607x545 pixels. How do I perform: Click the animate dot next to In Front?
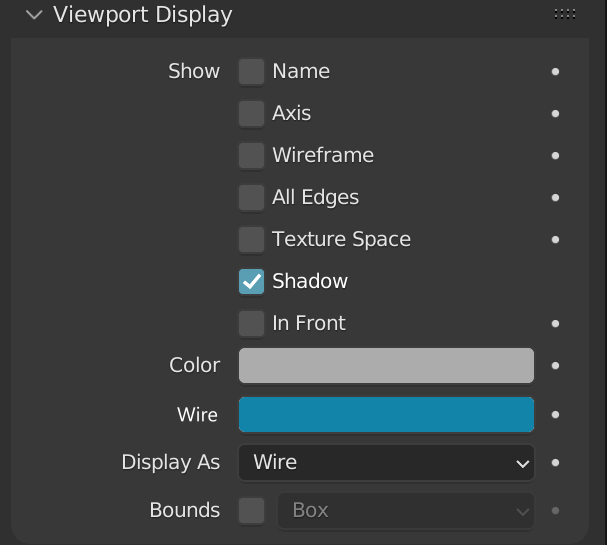click(555, 324)
